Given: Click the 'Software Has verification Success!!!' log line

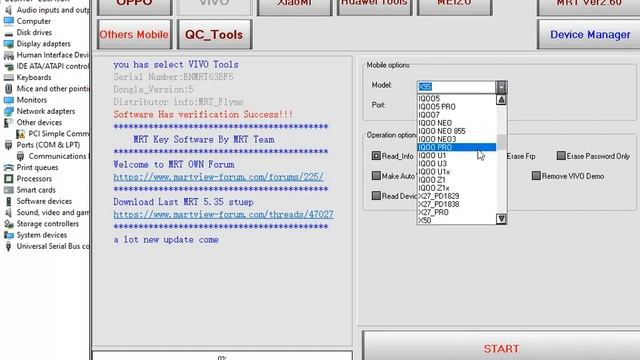Looking at the screenshot, I should (203, 115).
